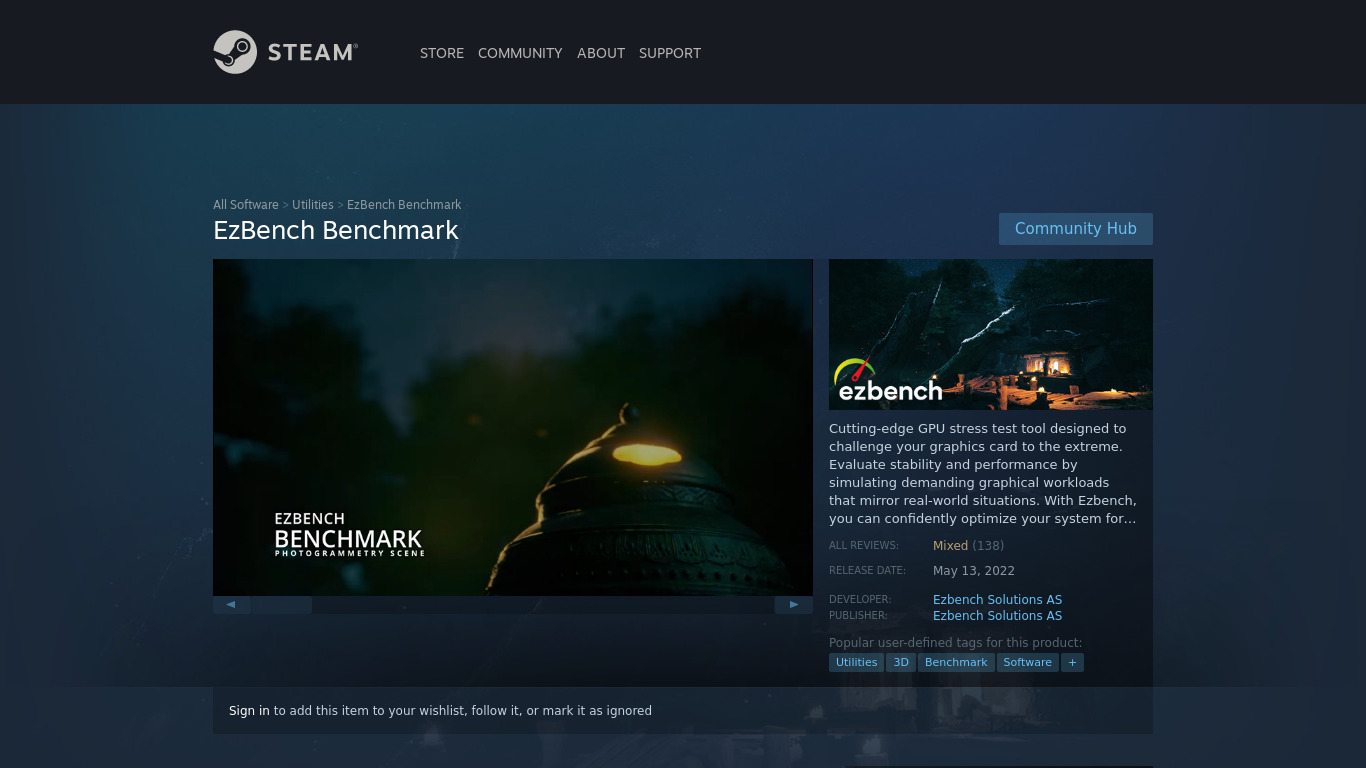Select the Benchmark tag
The image size is (1366, 768).
(956, 663)
